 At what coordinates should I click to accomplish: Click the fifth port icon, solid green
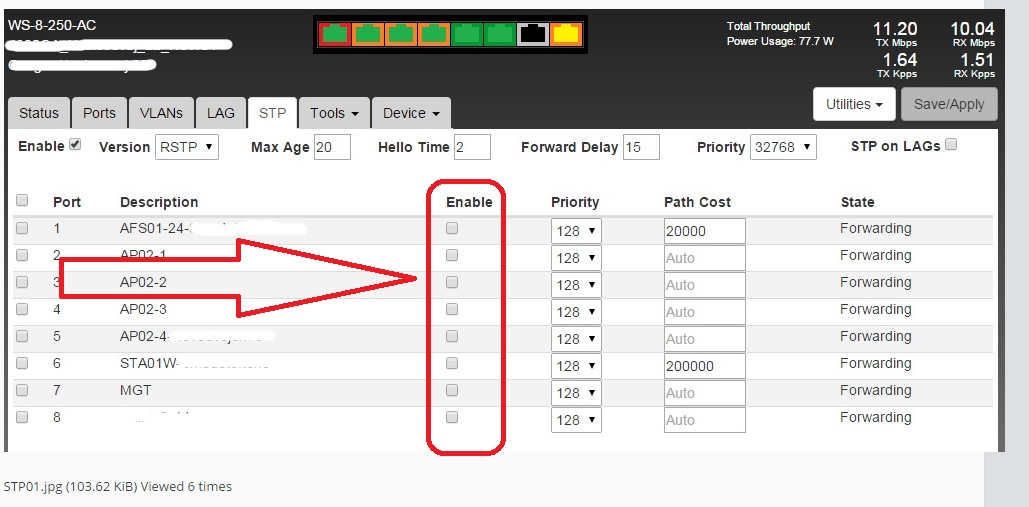point(466,34)
